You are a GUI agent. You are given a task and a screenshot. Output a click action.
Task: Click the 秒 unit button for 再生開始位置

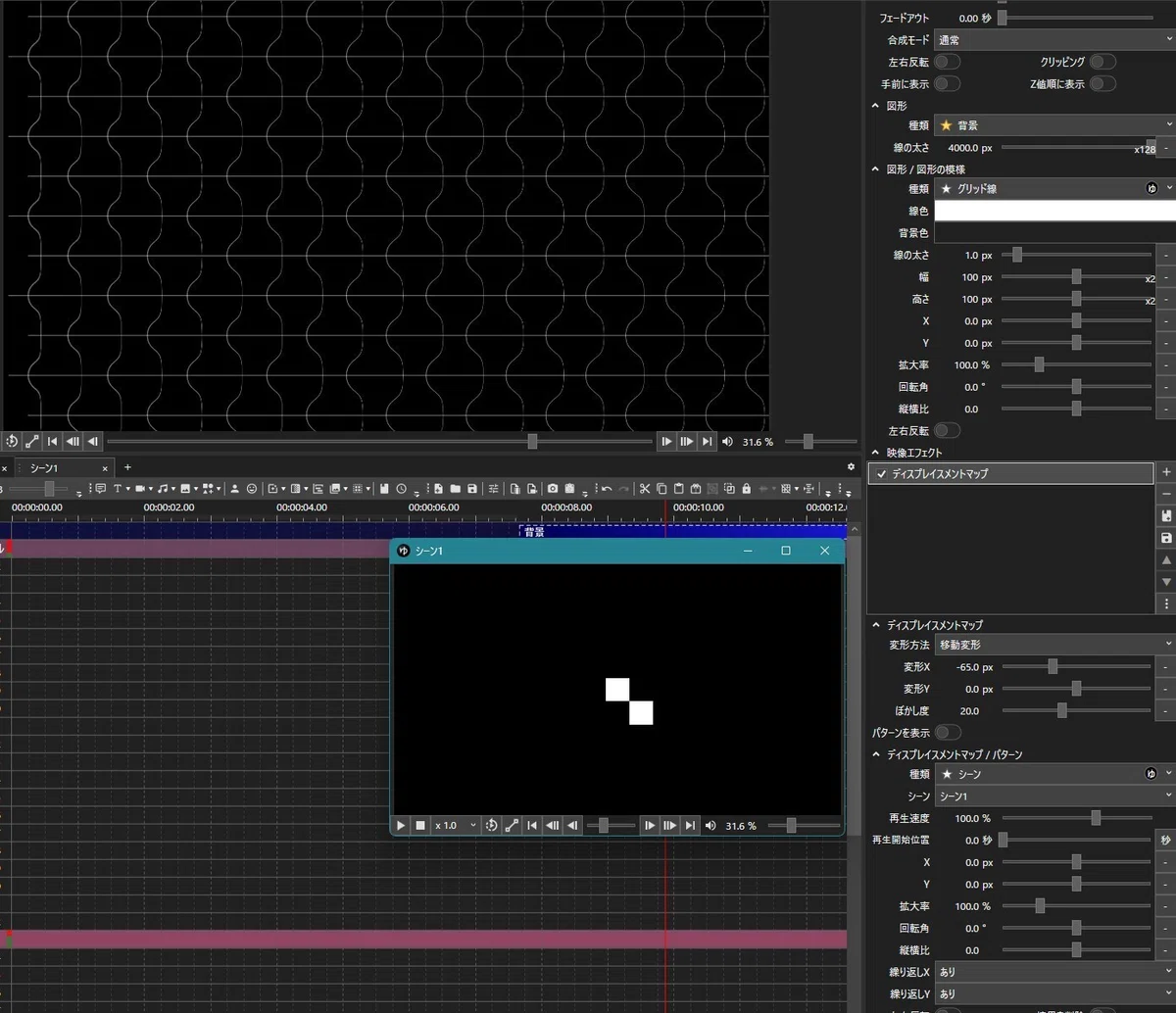(1166, 841)
